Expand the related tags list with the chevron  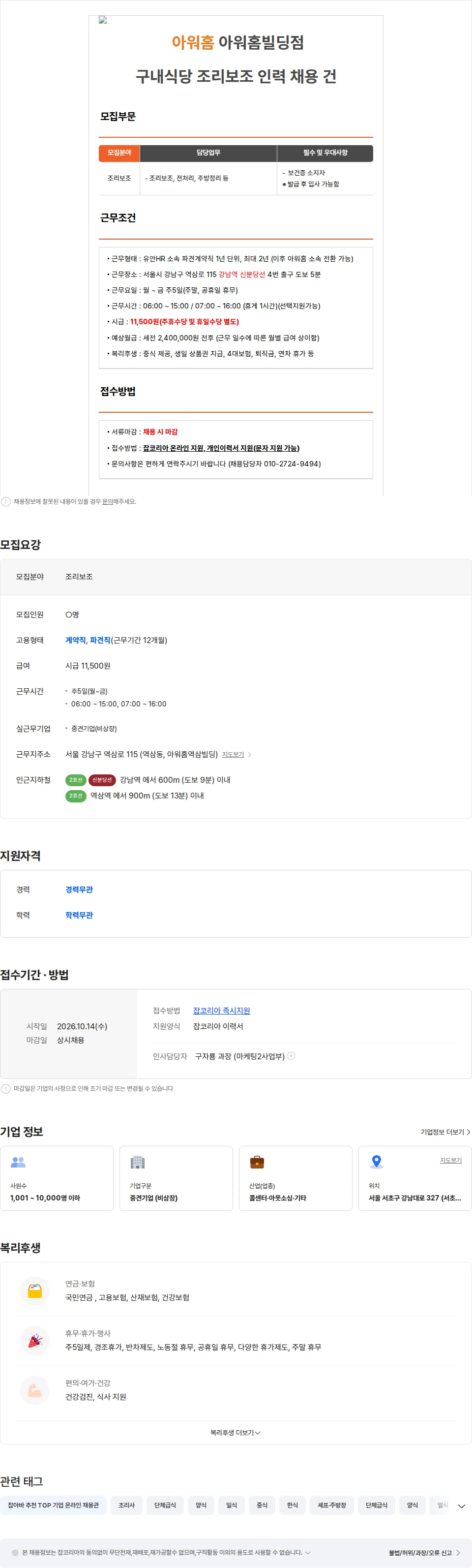point(462,1506)
